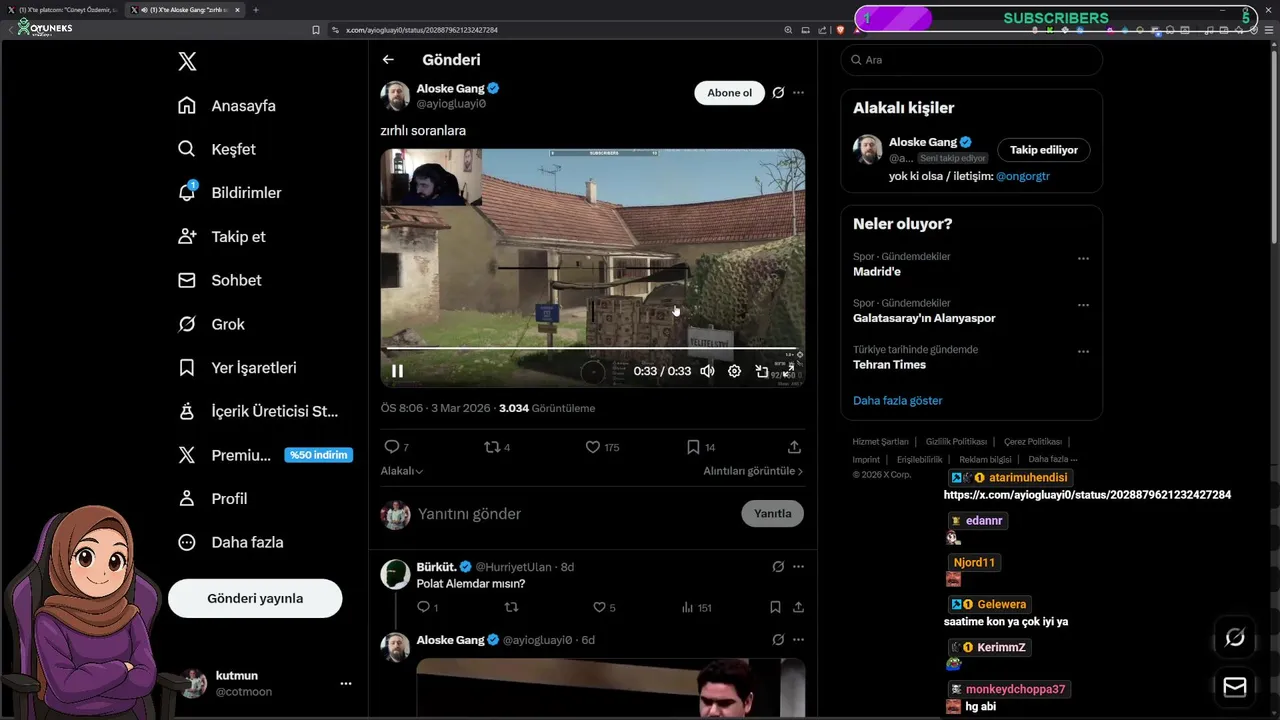The width and height of the screenshot is (1280, 720).
Task: Open Anasayfa home page
Action: point(227,106)
